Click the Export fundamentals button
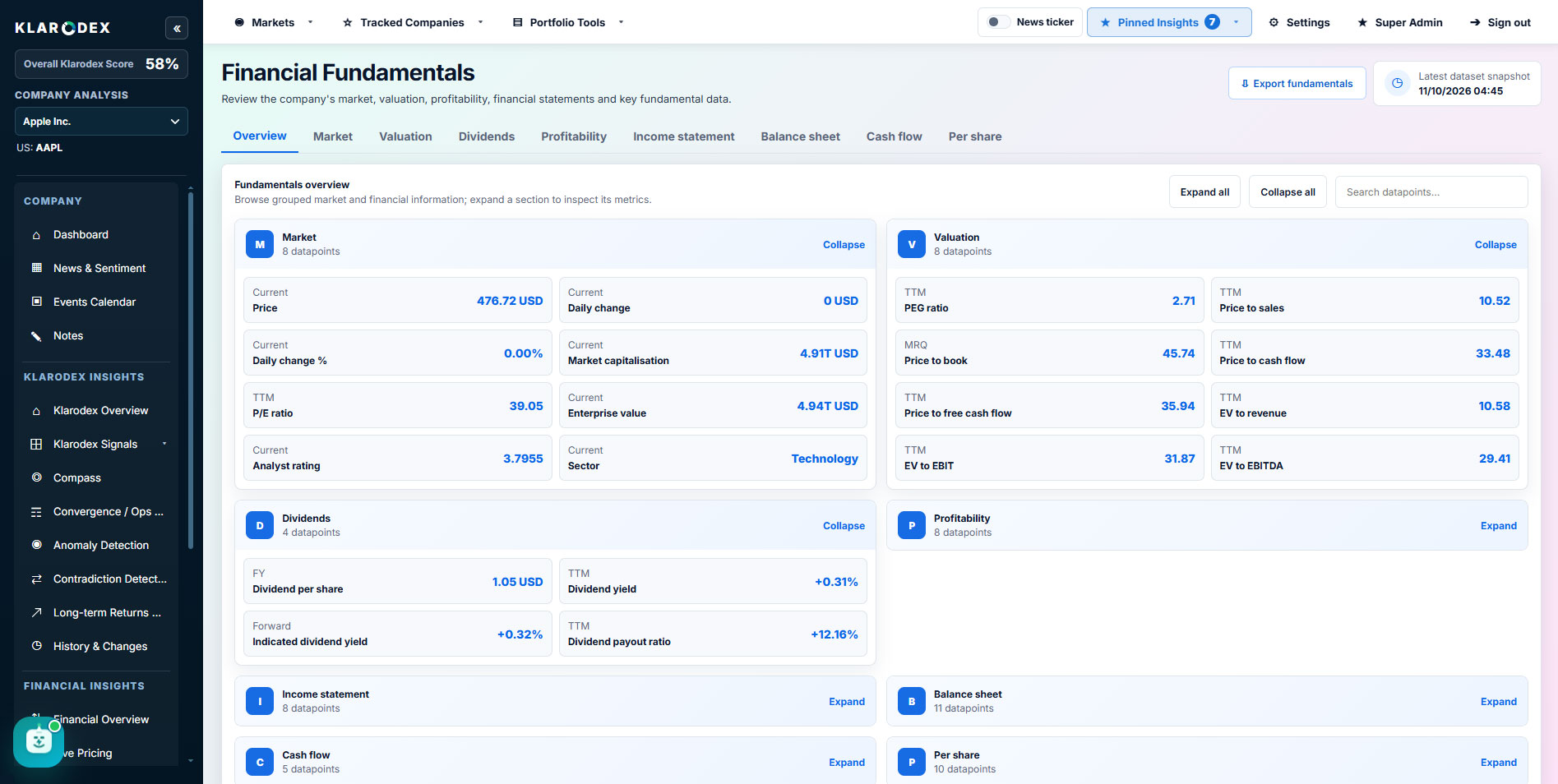1558x784 pixels. [x=1297, y=83]
